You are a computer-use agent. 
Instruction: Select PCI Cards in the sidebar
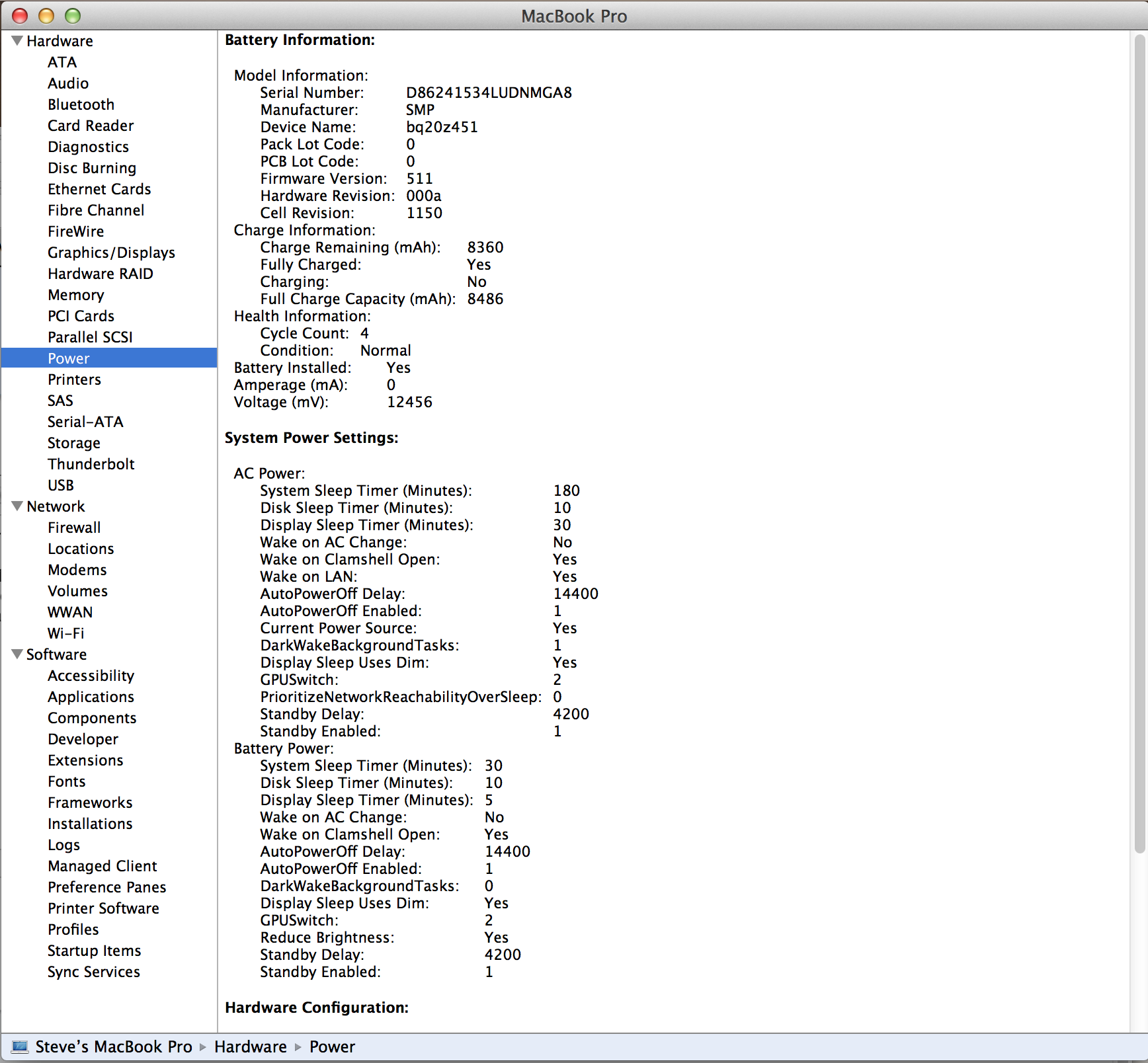(81, 316)
